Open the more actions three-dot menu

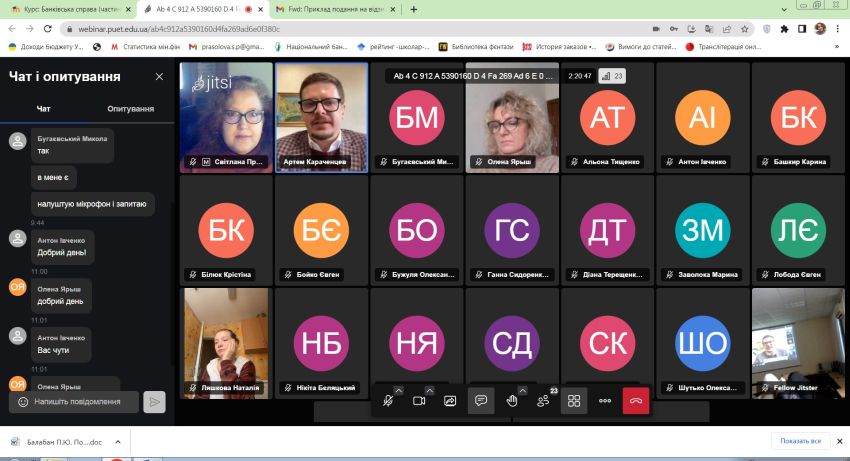(x=604, y=401)
